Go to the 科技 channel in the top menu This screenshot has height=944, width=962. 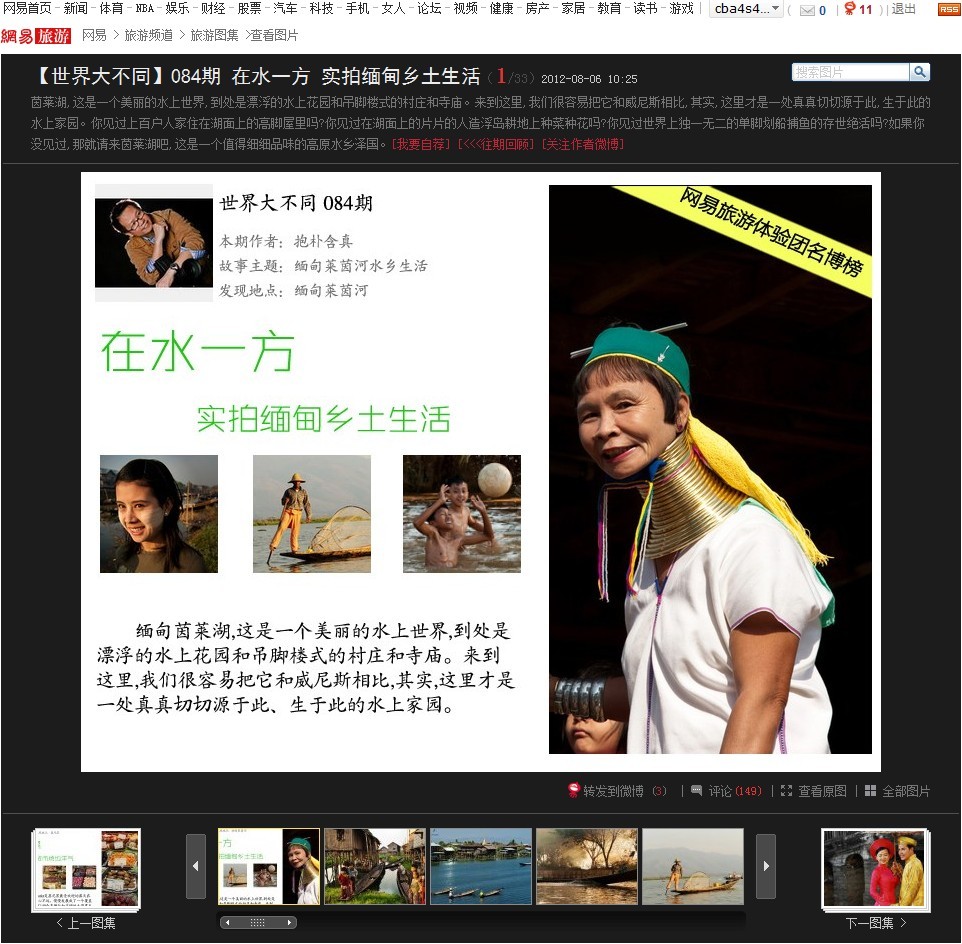(321, 9)
